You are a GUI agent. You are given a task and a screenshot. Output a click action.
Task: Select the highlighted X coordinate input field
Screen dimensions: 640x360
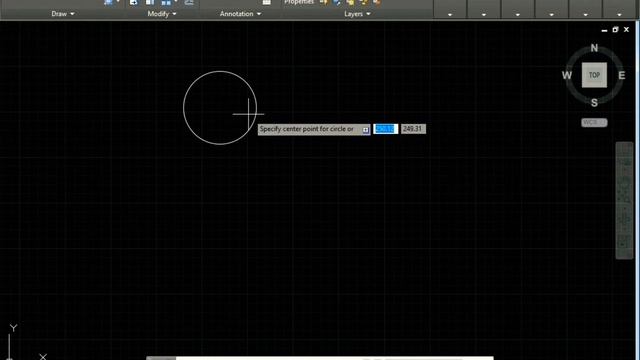point(385,129)
